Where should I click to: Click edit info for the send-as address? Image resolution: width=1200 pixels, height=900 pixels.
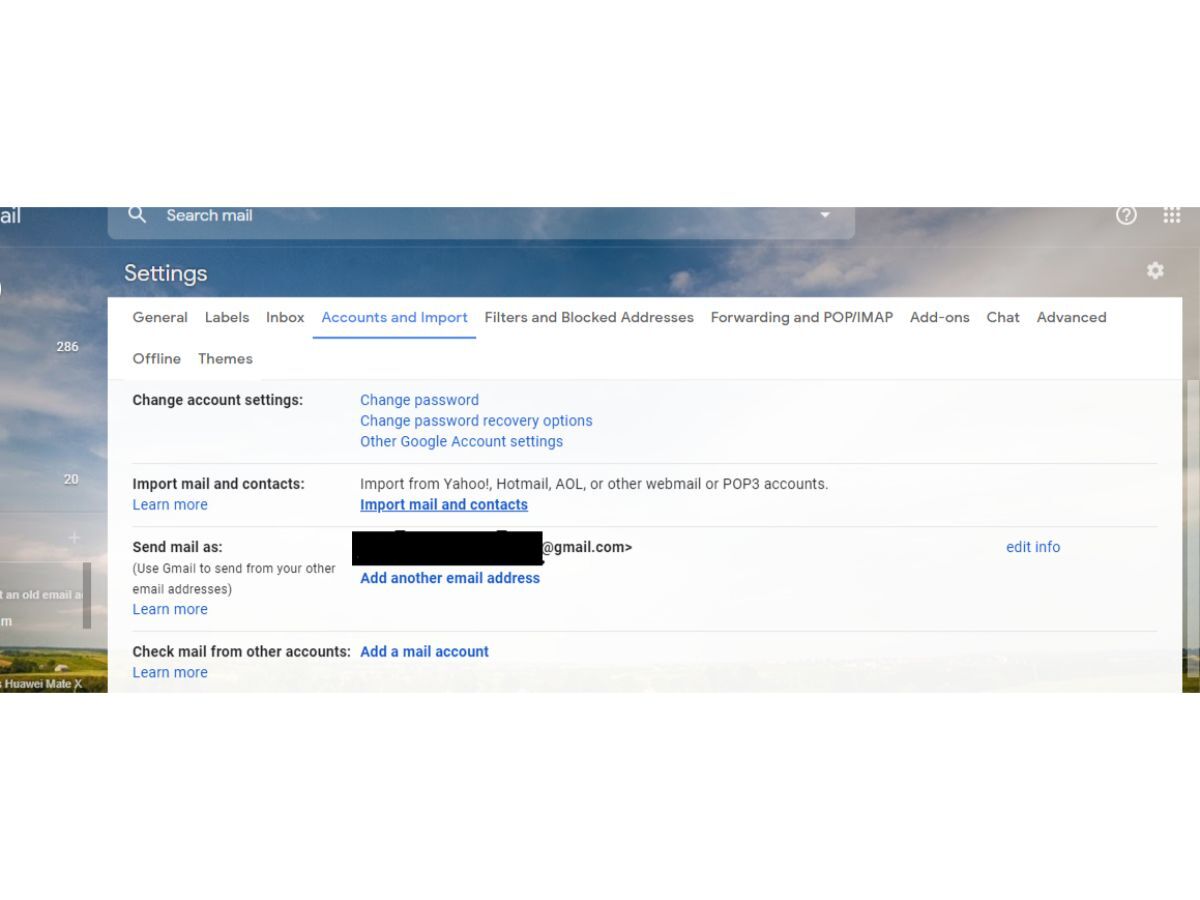click(x=1033, y=547)
